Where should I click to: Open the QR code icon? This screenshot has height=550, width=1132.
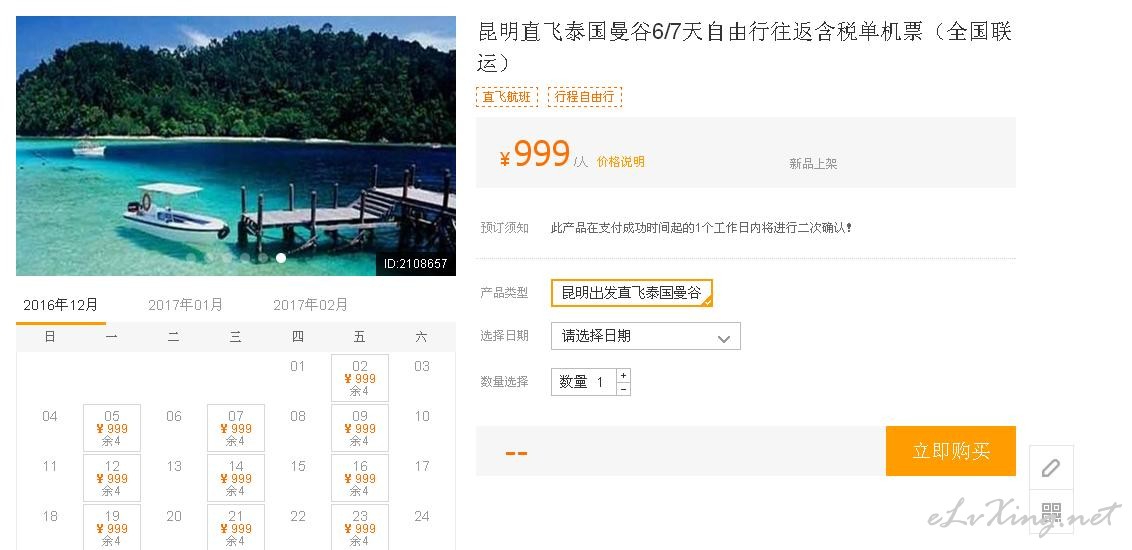[x=1051, y=512]
